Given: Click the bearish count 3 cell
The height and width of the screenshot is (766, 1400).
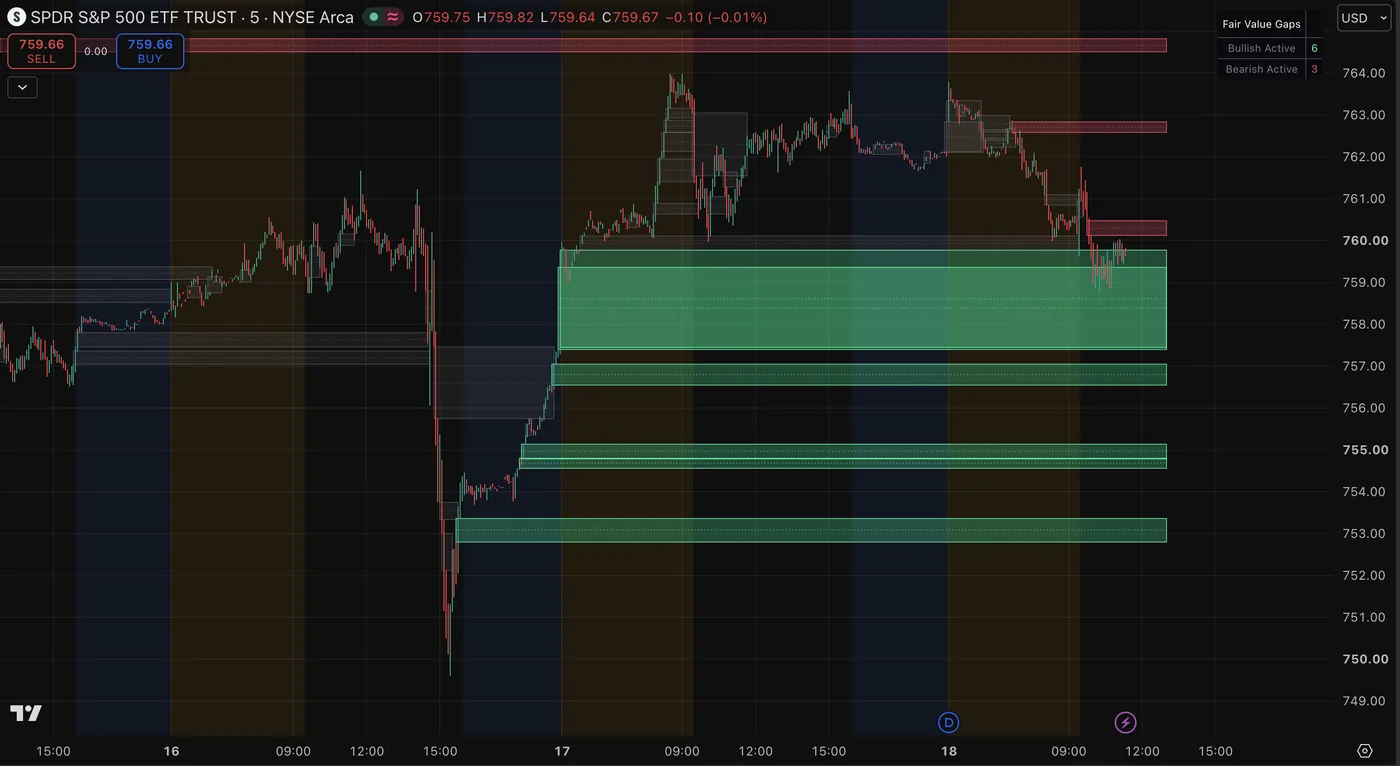Looking at the screenshot, I should click(x=1314, y=69).
